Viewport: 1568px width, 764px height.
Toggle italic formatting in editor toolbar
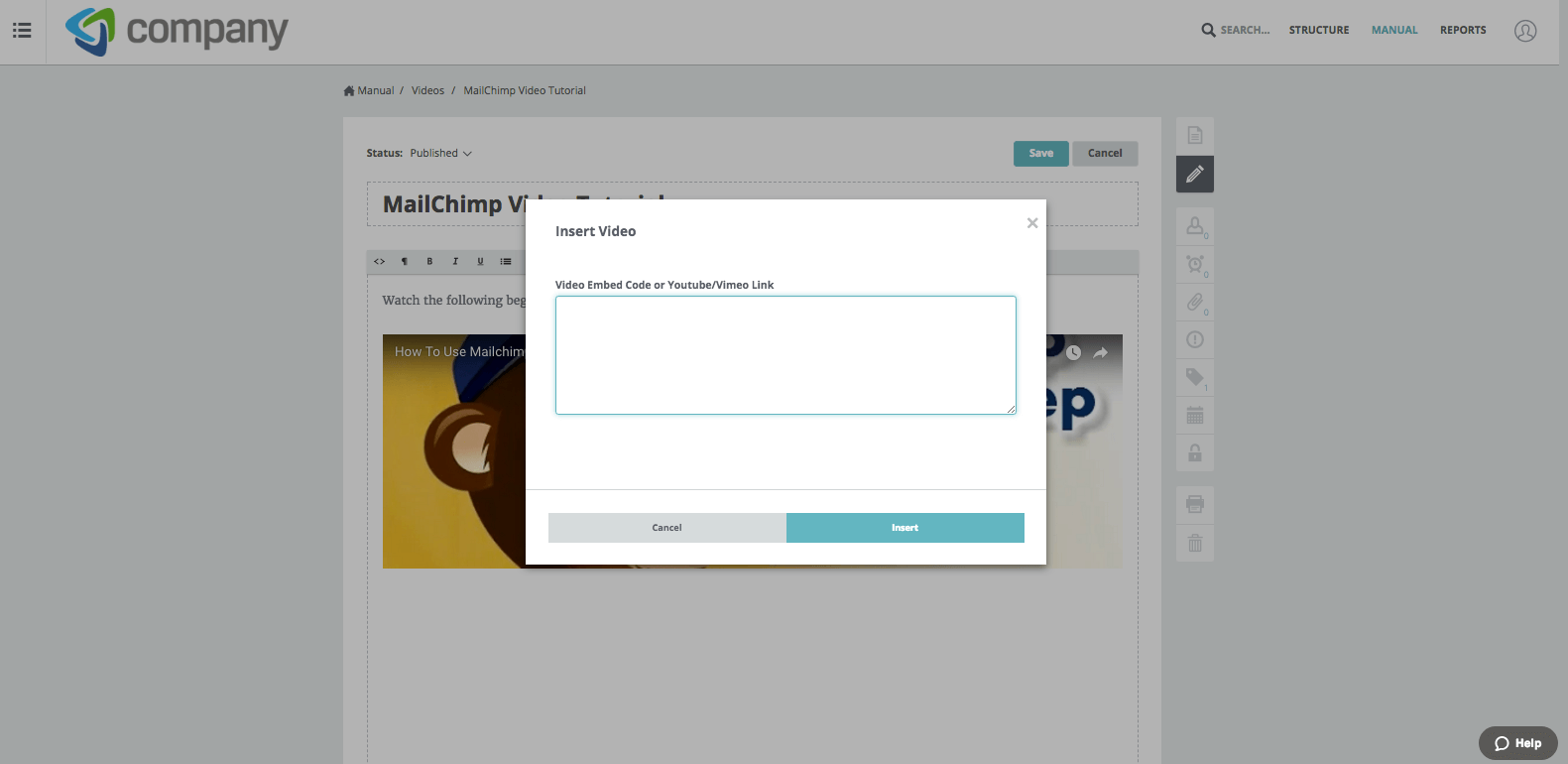point(455,262)
